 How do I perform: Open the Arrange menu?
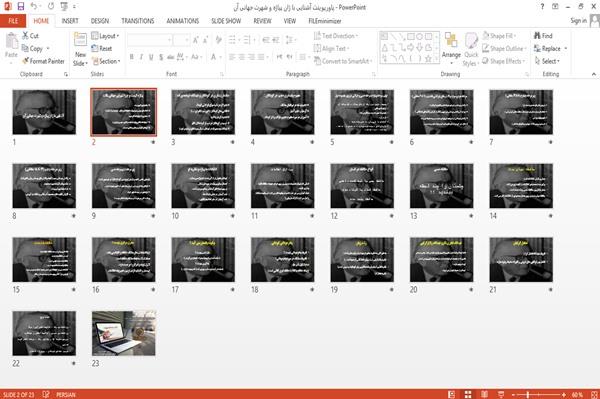[451, 49]
